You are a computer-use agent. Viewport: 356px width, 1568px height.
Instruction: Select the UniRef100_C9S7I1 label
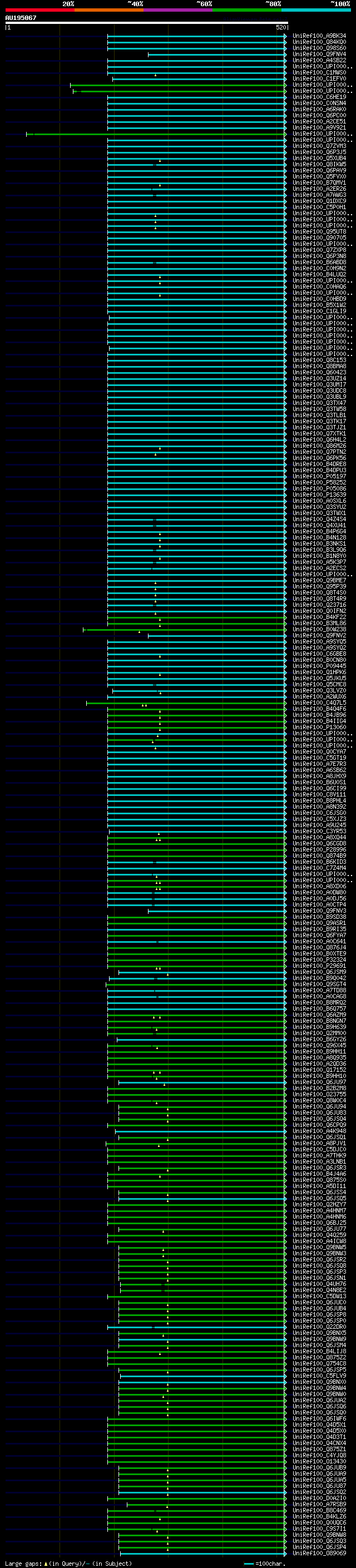319,1529
